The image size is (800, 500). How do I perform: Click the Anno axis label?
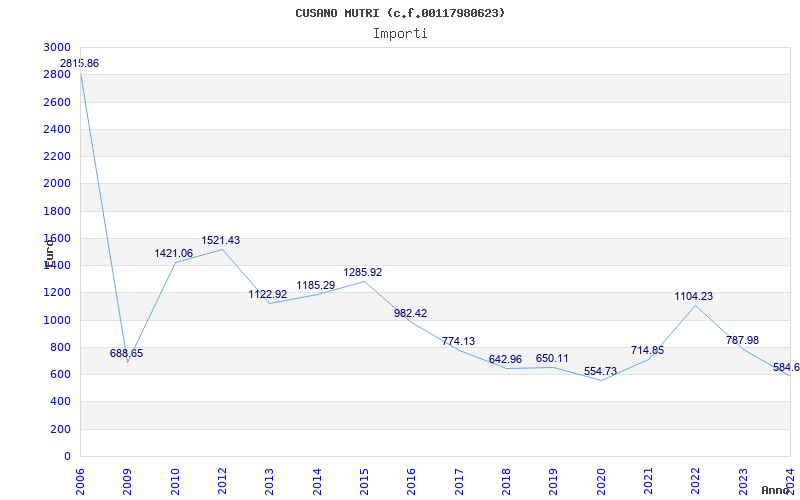pyautogui.click(x=775, y=490)
